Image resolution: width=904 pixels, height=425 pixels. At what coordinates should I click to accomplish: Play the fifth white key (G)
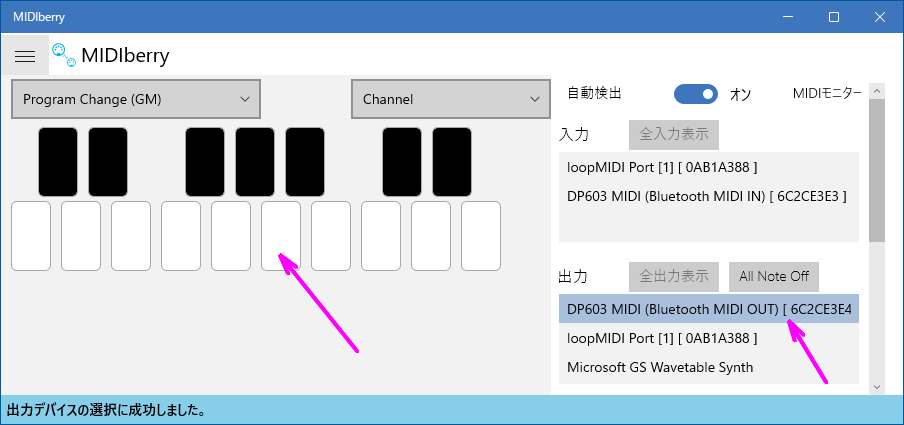[x=231, y=236]
